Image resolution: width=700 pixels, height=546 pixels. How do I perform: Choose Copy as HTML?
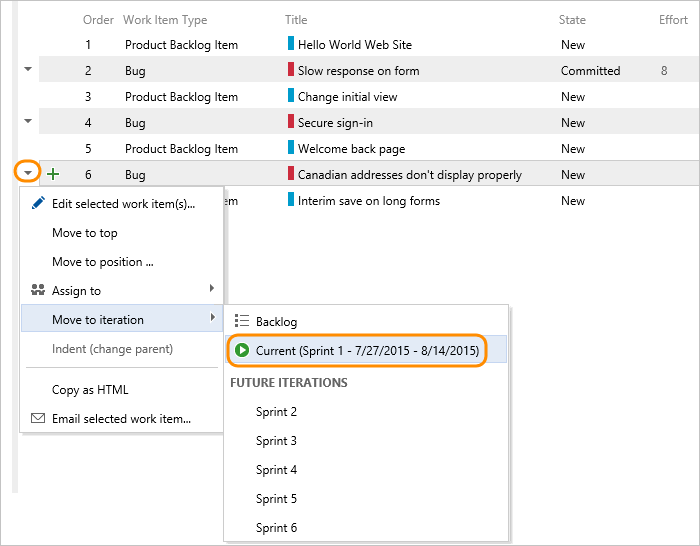coord(122,390)
